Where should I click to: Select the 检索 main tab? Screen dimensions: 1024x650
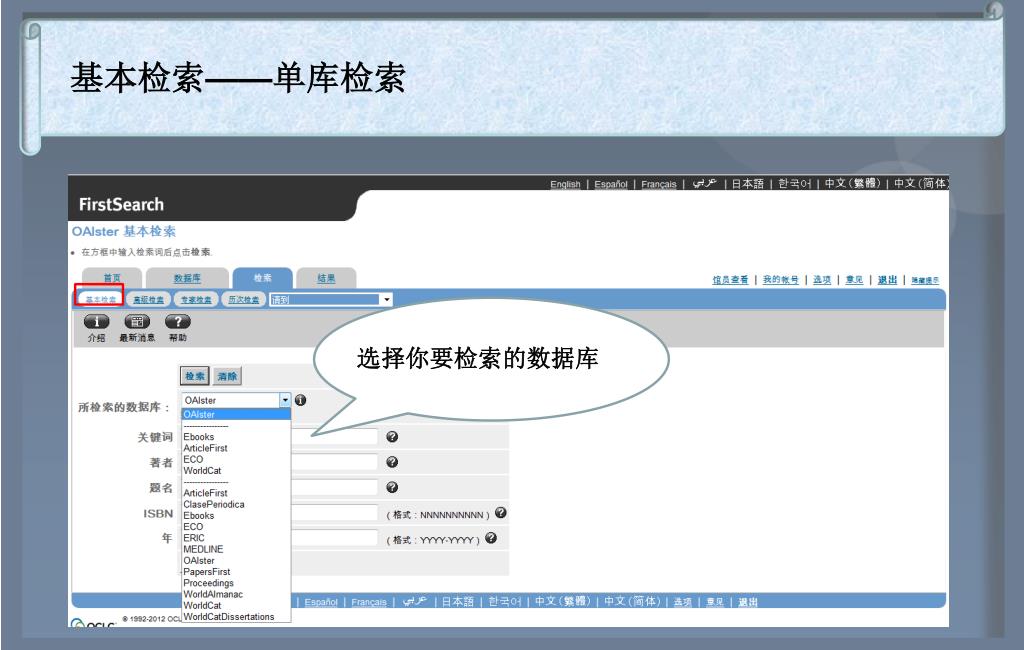(x=263, y=278)
